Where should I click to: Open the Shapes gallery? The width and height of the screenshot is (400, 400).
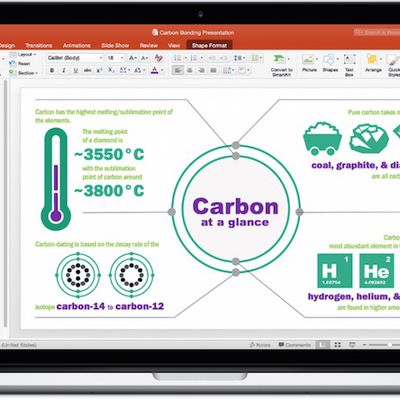pos(329,59)
